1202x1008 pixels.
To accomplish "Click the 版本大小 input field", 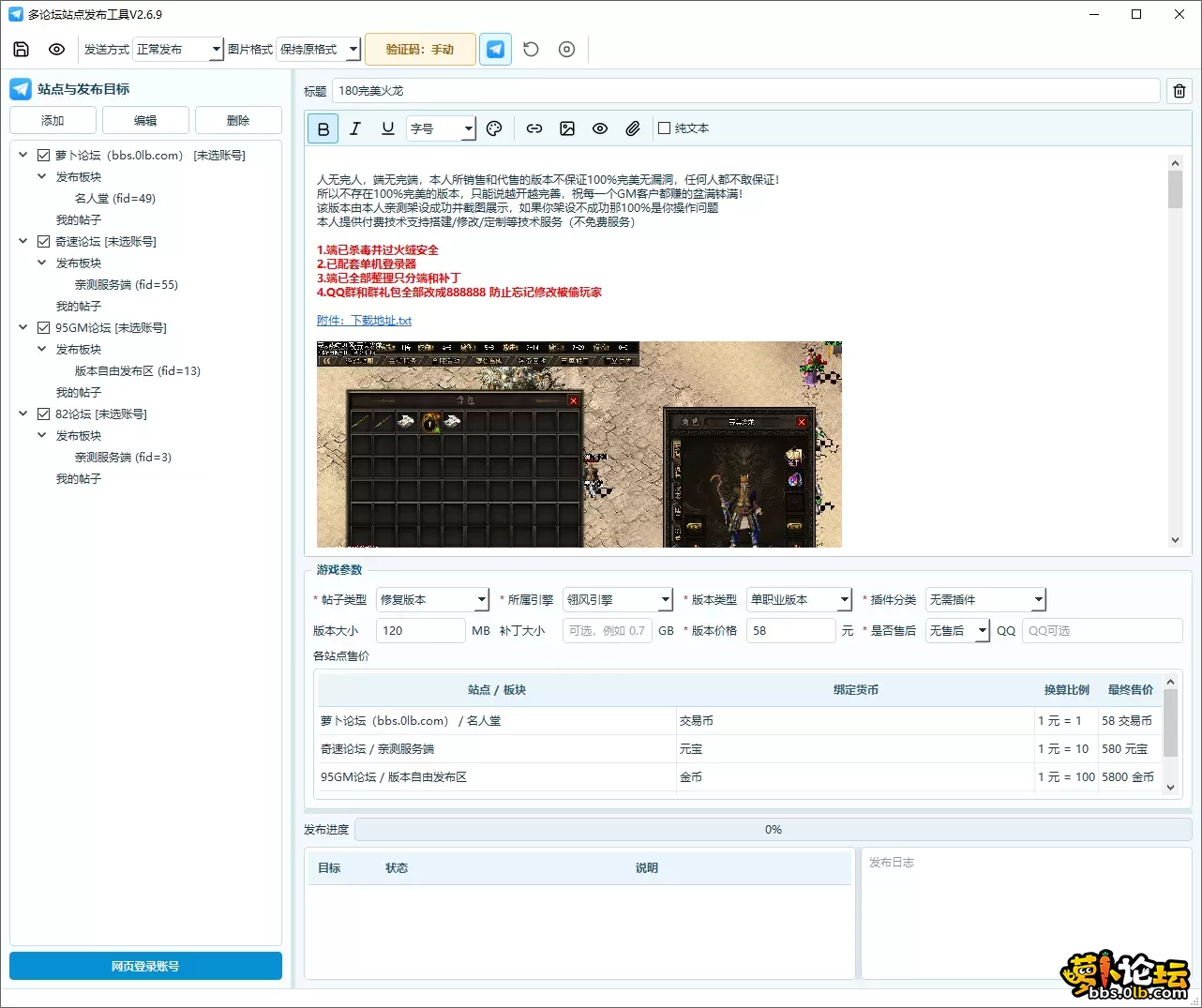I will pos(420,631).
